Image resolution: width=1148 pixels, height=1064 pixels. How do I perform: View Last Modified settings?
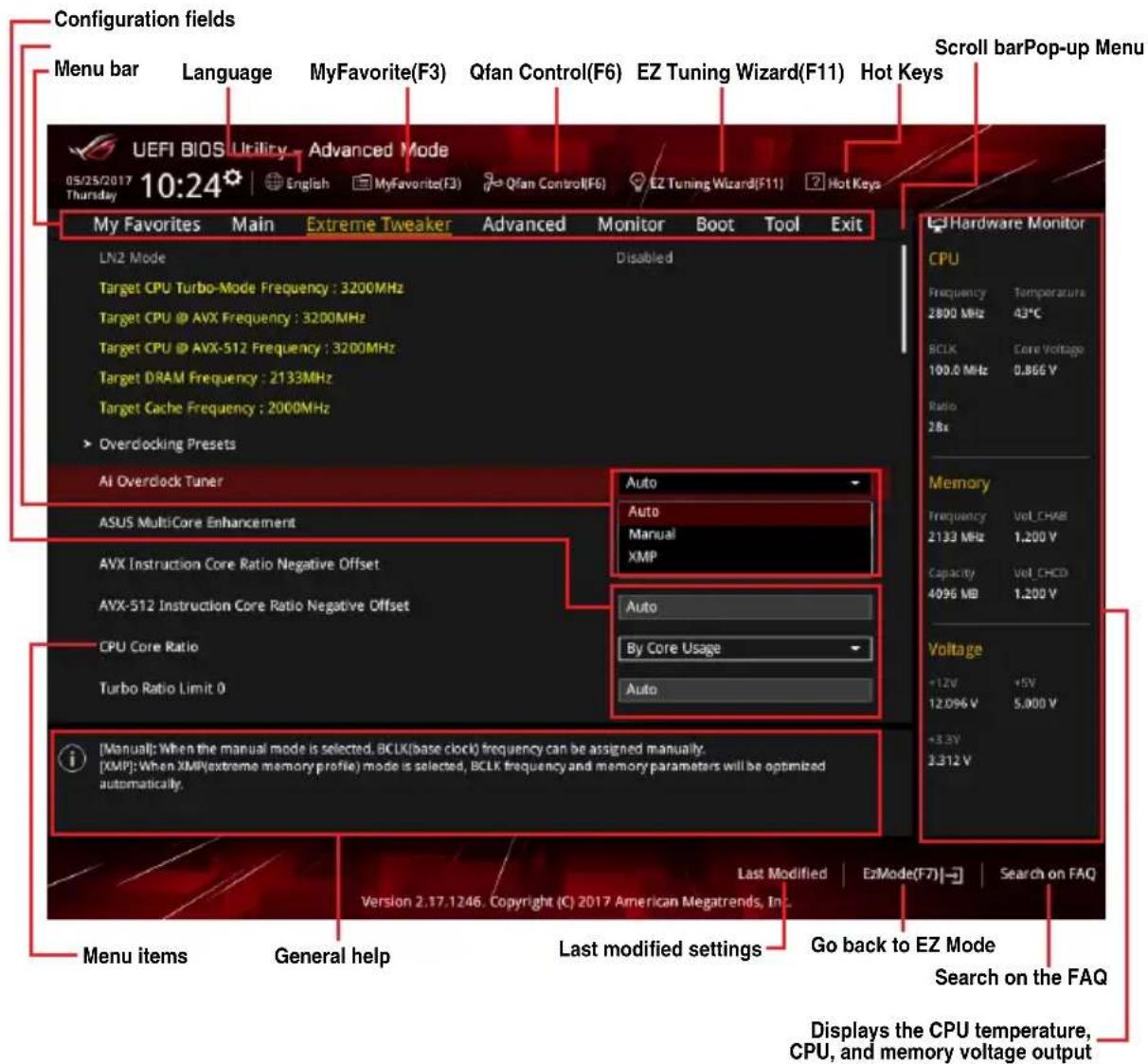point(782,874)
